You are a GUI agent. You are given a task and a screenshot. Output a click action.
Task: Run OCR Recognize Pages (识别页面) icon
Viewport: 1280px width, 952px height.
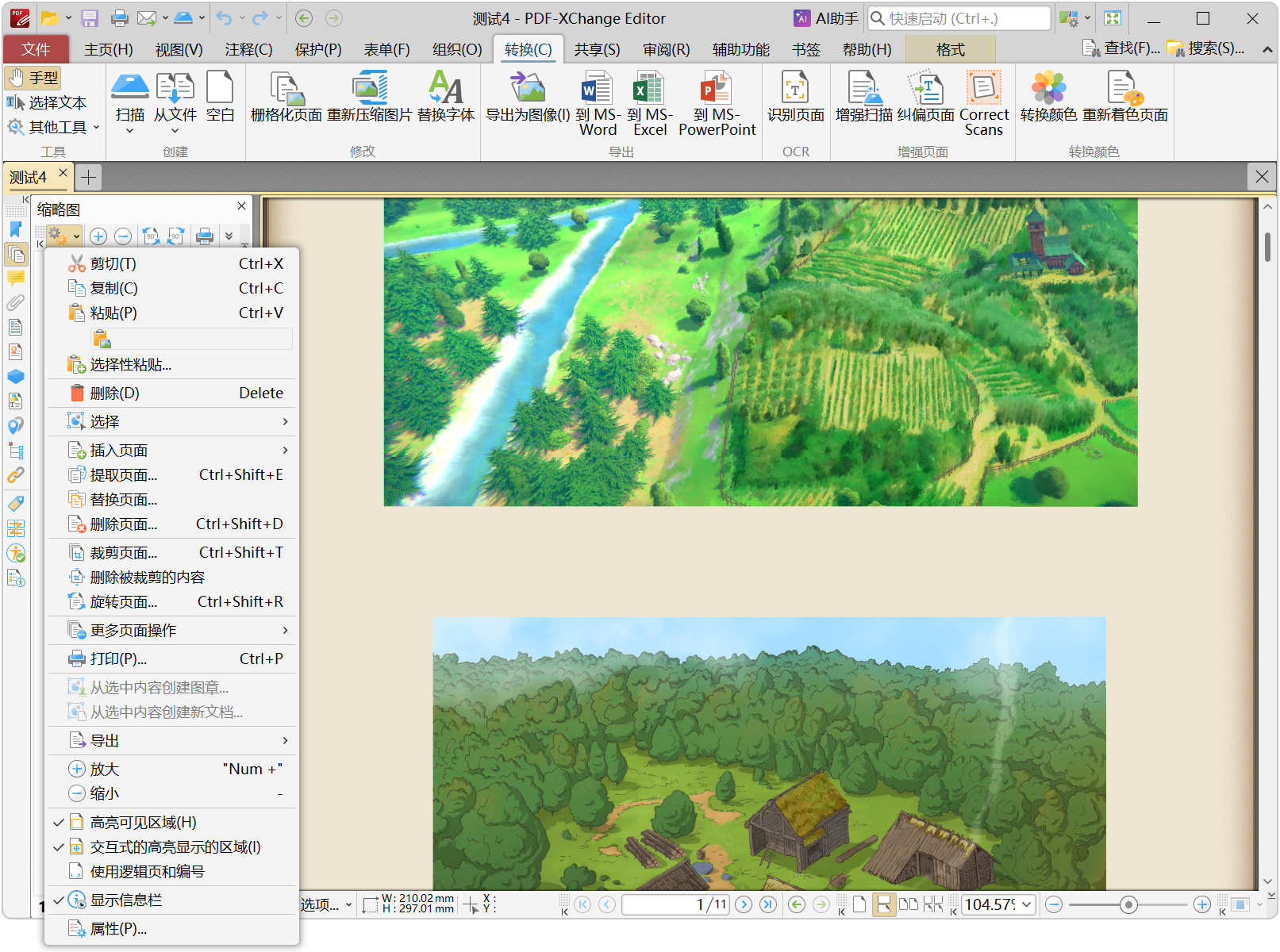pos(795,87)
